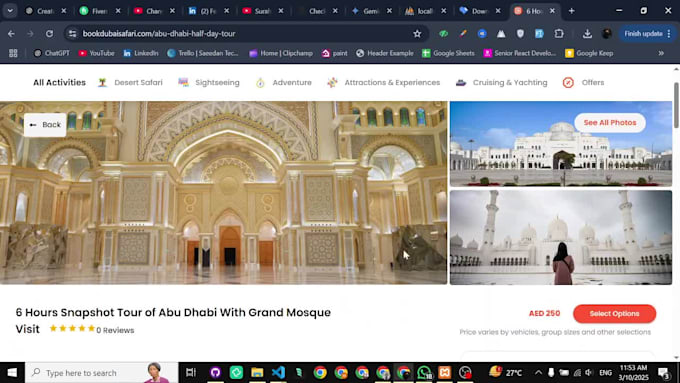Open Cruising & Yachting category
Image resolution: width=680 pixels, height=383 pixels.
point(502,82)
